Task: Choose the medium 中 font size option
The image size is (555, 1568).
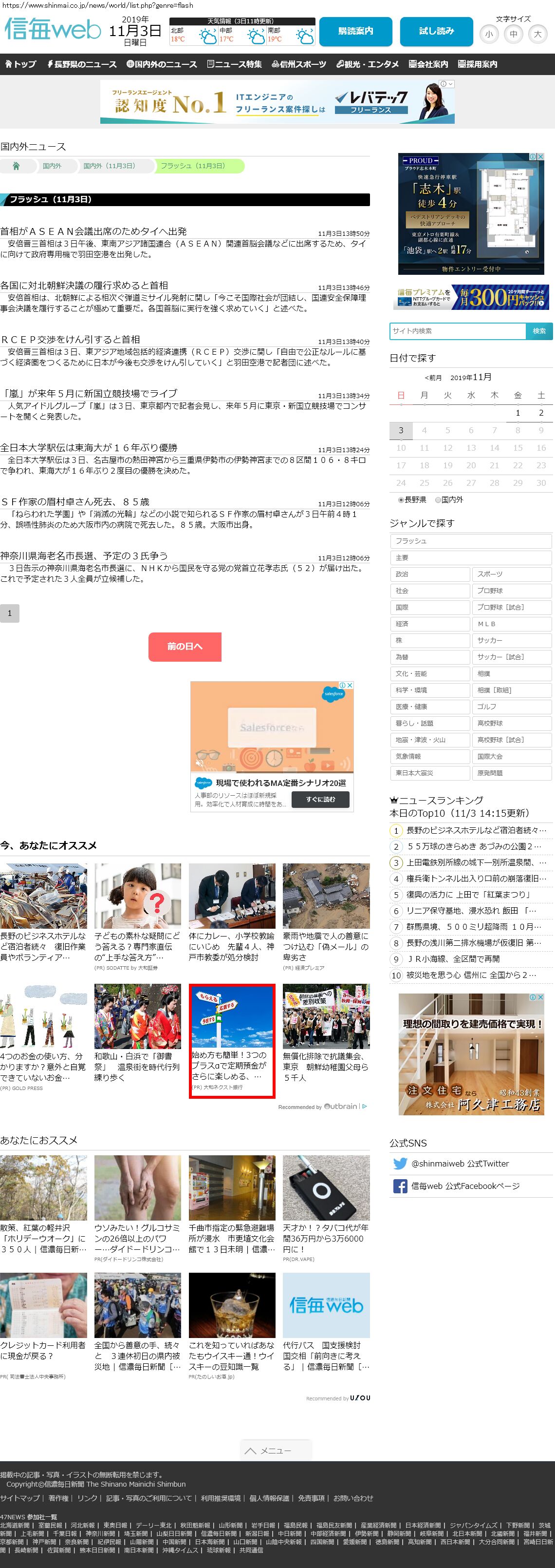Action: click(x=513, y=34)
